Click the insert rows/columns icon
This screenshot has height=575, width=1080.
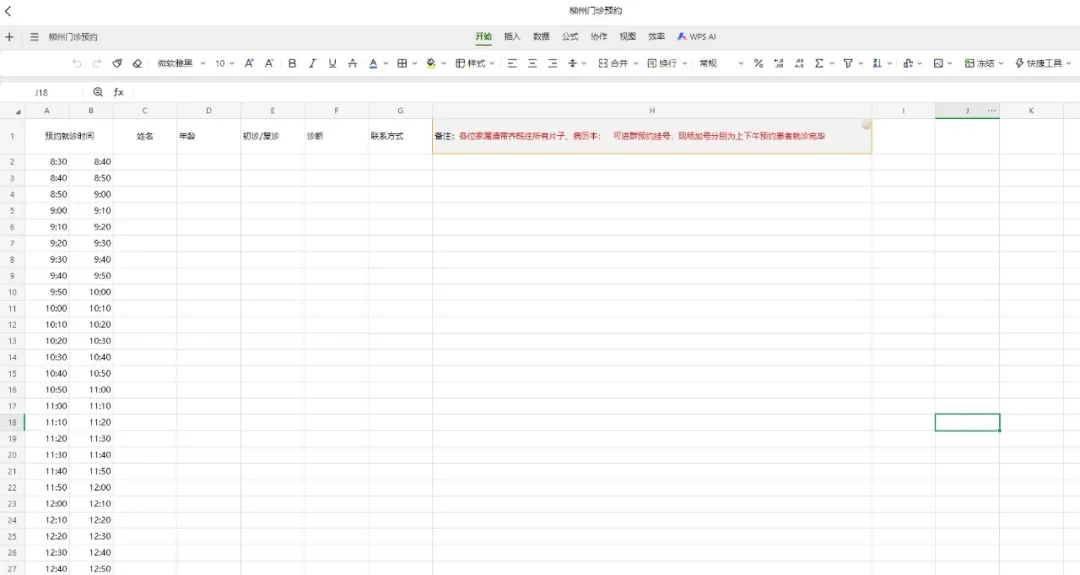[908, 63]
